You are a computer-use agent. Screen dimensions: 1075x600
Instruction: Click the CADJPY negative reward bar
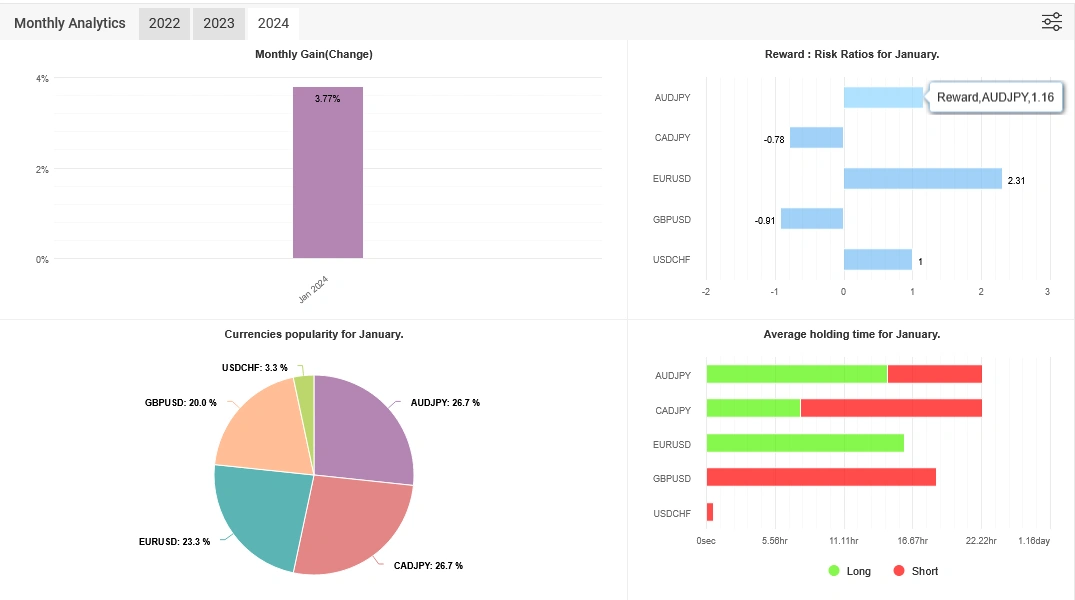click(816, 138)
